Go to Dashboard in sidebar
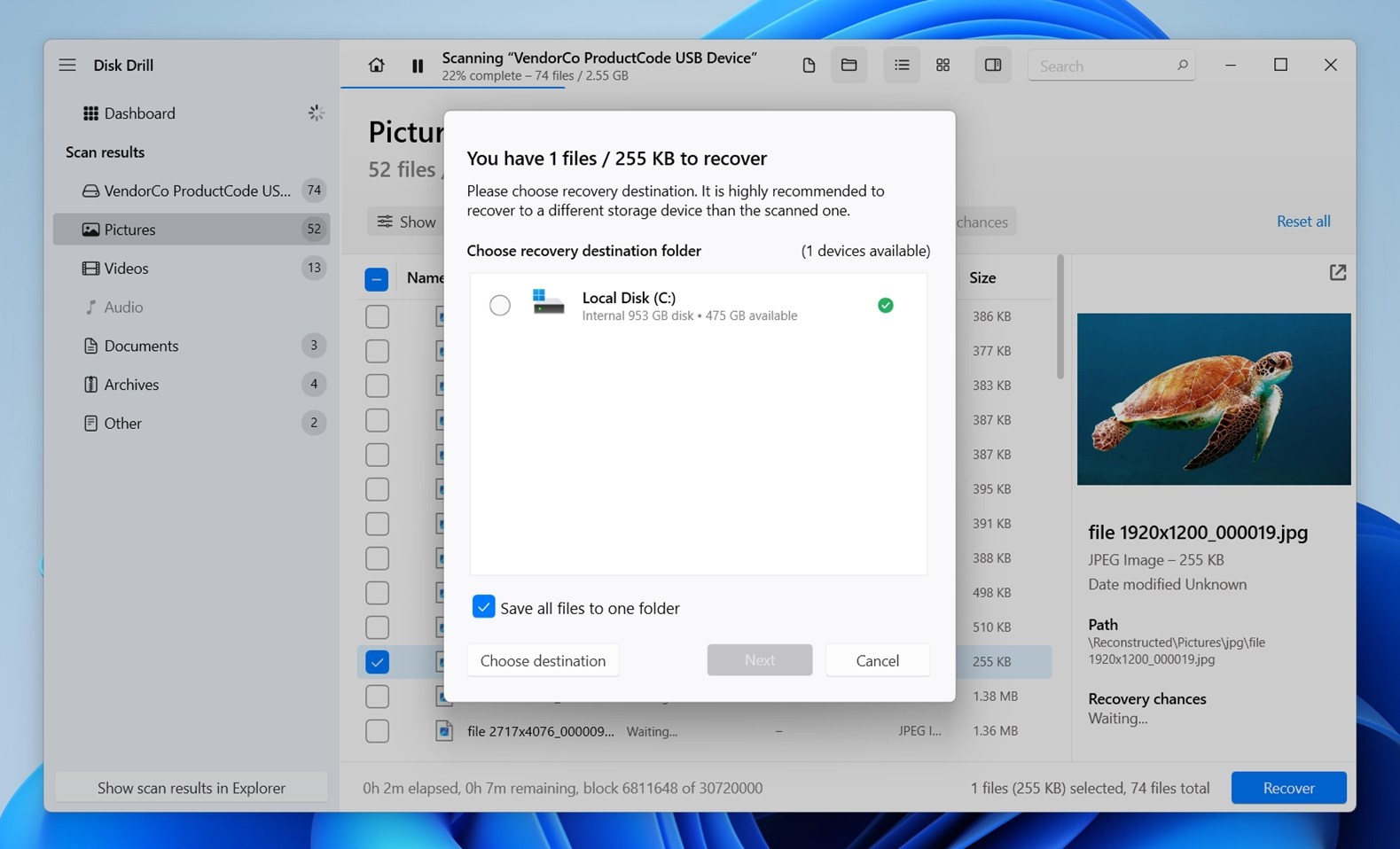Viewport: 1400px width, 849px height. (139, 113)
